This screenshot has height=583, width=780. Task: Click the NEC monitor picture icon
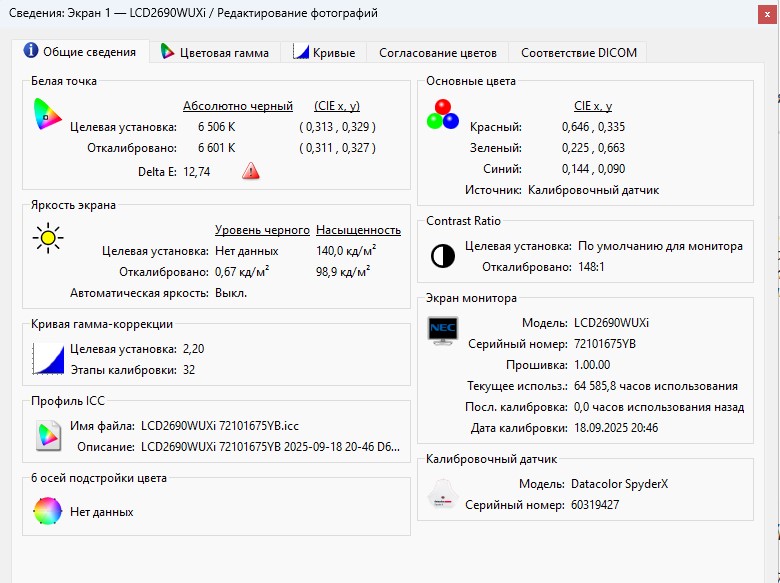441,331
